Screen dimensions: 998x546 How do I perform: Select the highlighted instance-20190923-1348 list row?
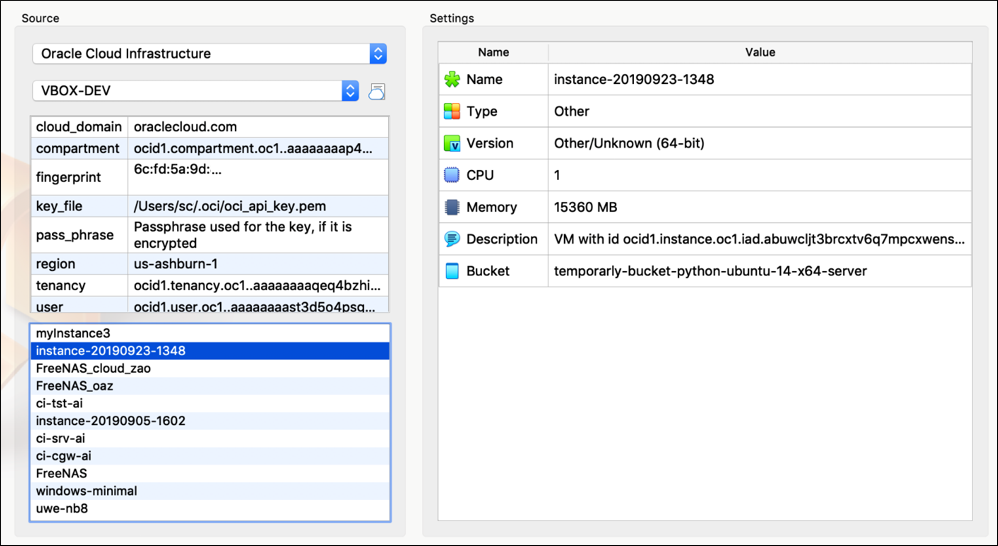tap(210, 351)
